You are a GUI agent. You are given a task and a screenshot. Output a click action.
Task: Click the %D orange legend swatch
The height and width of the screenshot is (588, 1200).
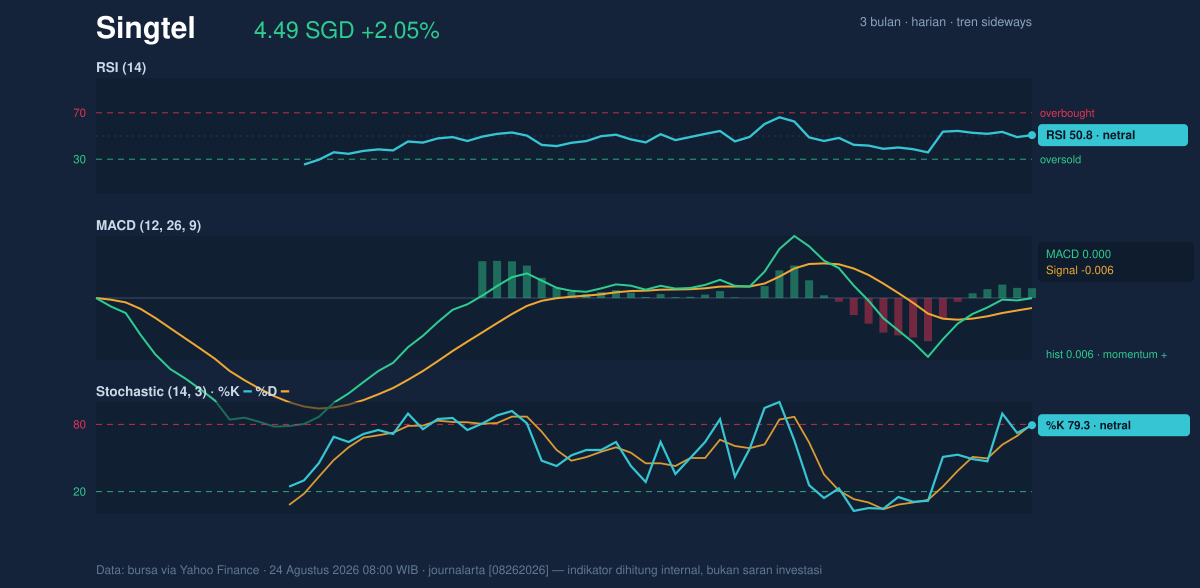284,391
